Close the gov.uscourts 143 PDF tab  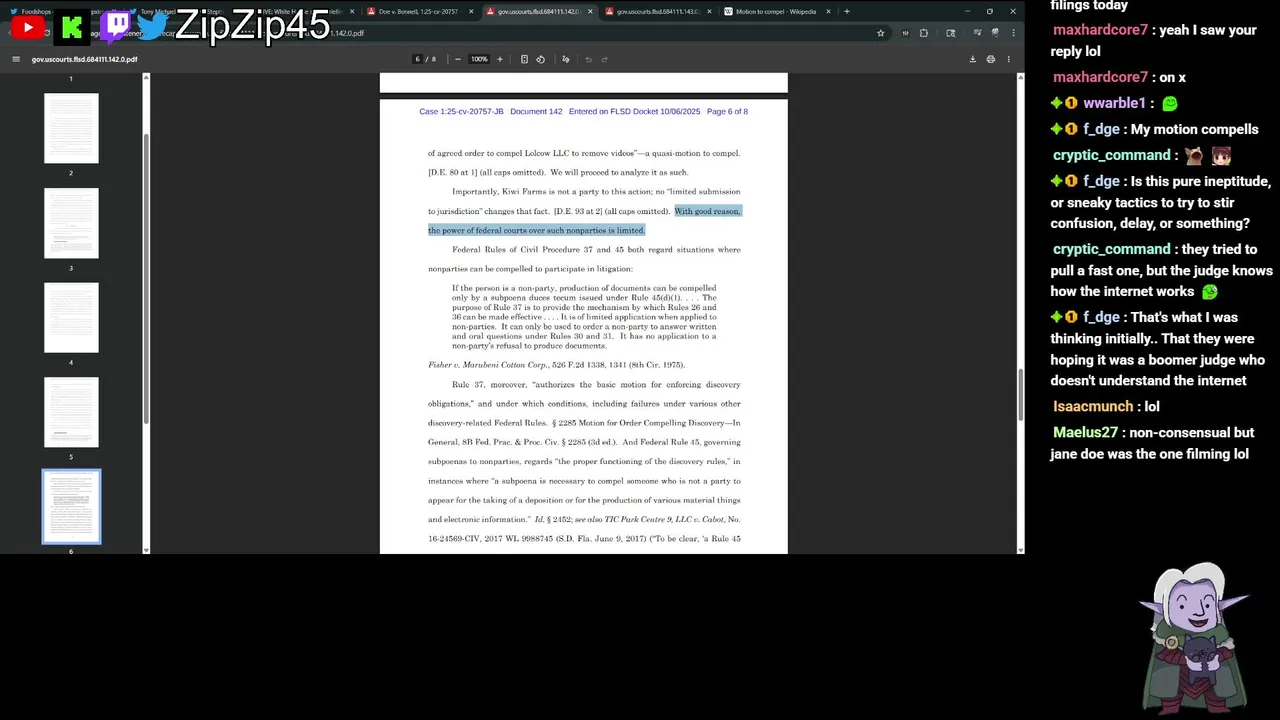pyautogui.click(x=709, y=12)
